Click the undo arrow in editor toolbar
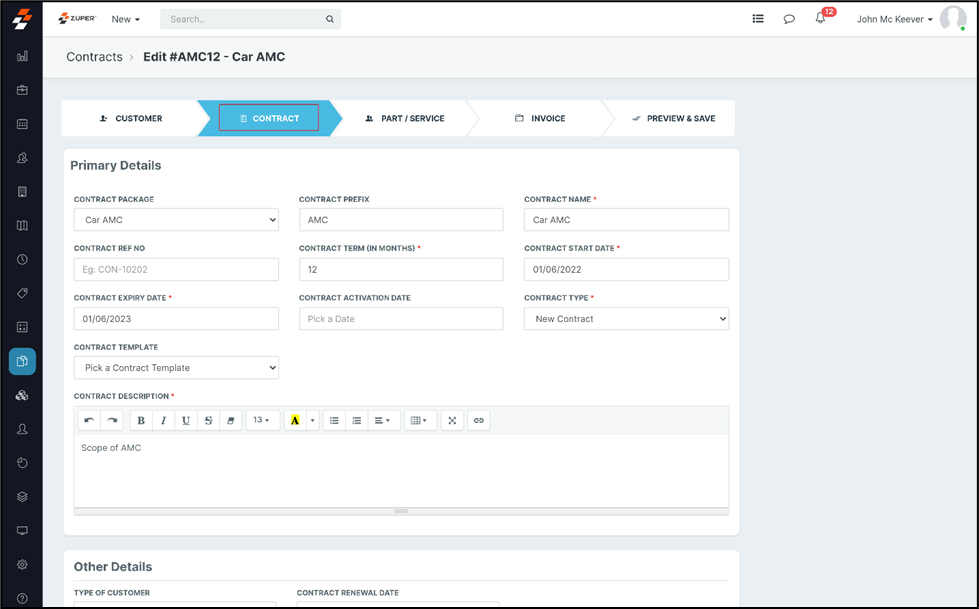Image resolution: width=979 pixels, height=609 pixels. pyautogui.click(x=89, y=420)
